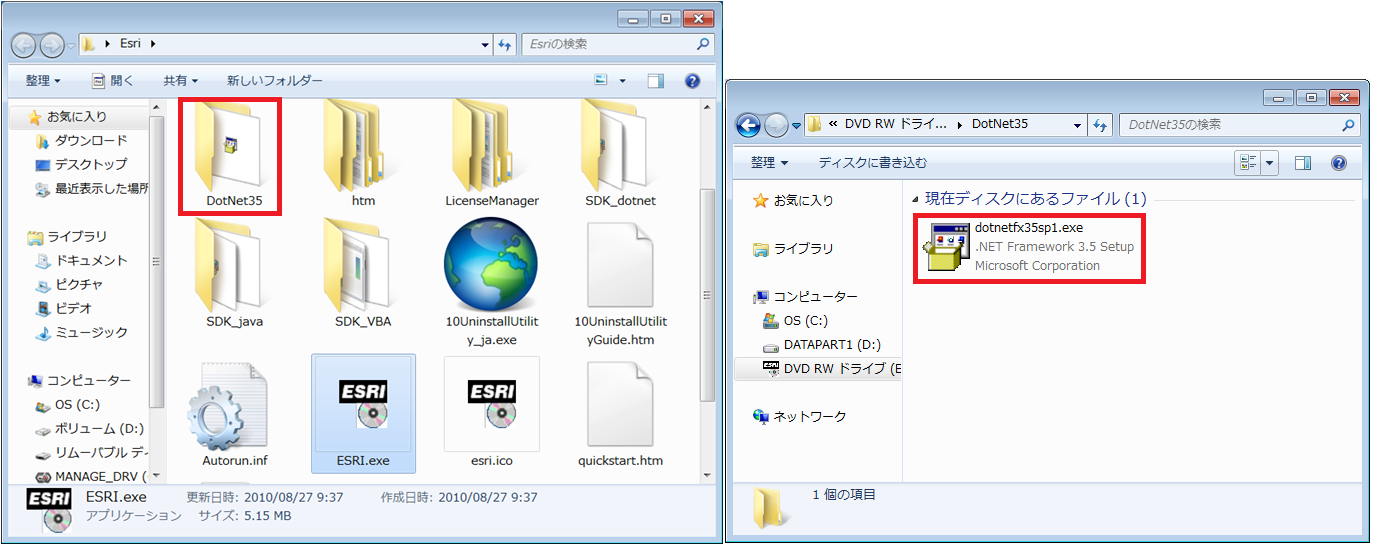
Task: Select ネットワーク in DotNet35 window sidebar
Action: [800, 416]
